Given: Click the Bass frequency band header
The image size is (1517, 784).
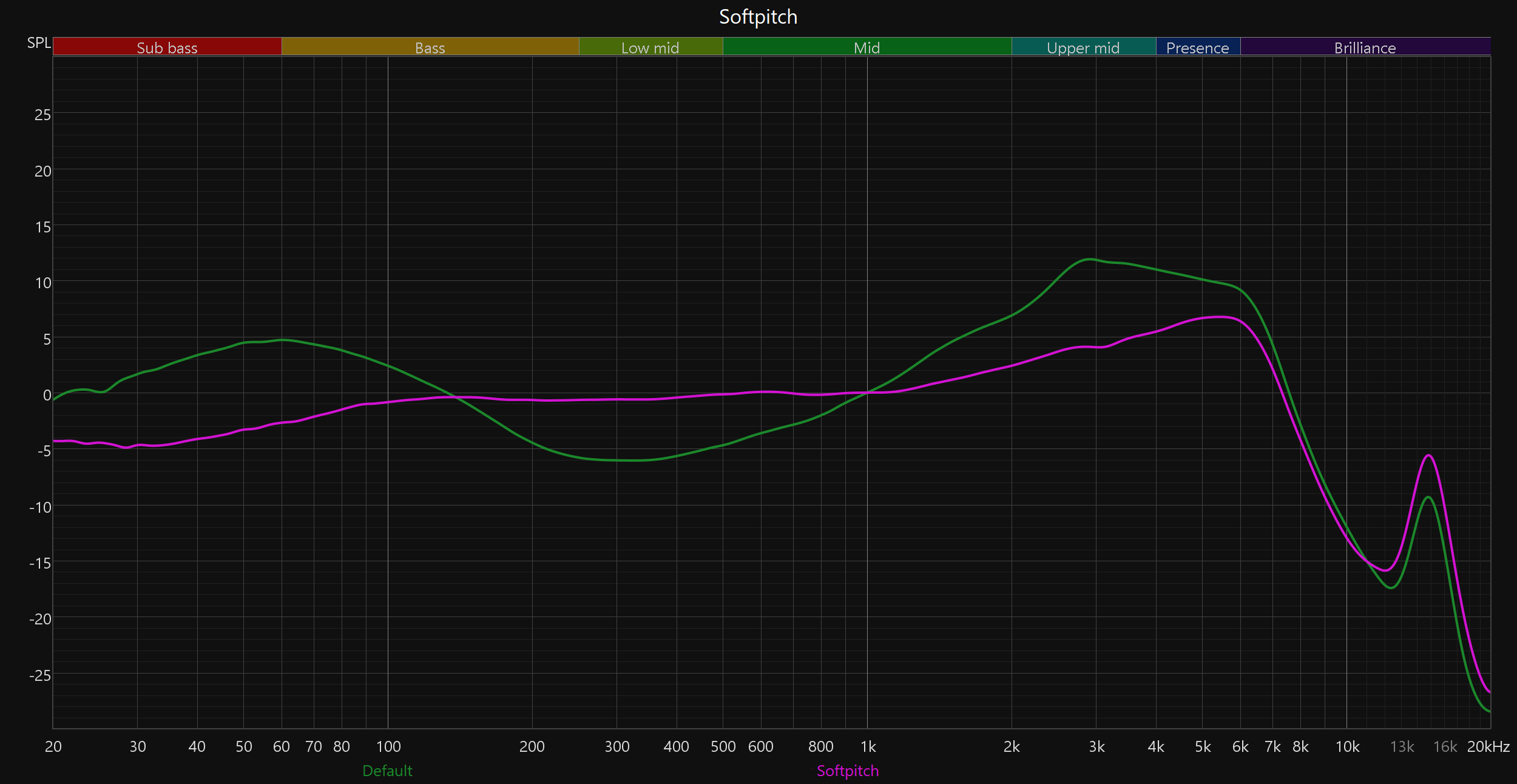Looking at the screenshot, I should click(x=430, y=47).
